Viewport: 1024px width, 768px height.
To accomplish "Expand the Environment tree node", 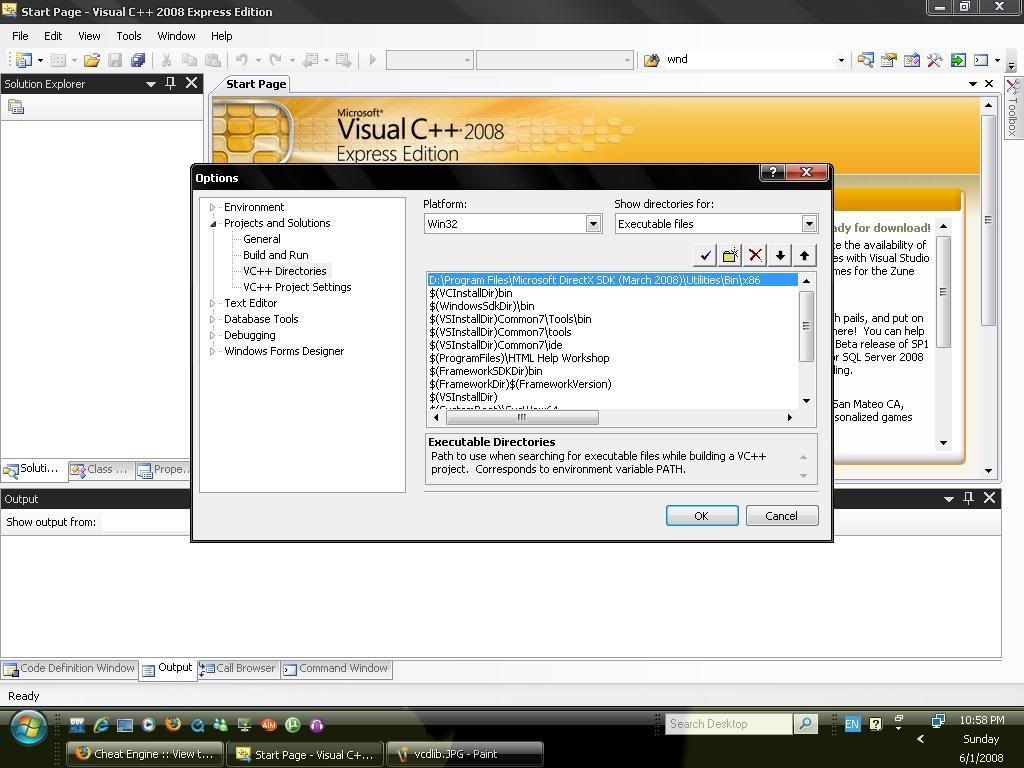I will [x=212, y=207].
